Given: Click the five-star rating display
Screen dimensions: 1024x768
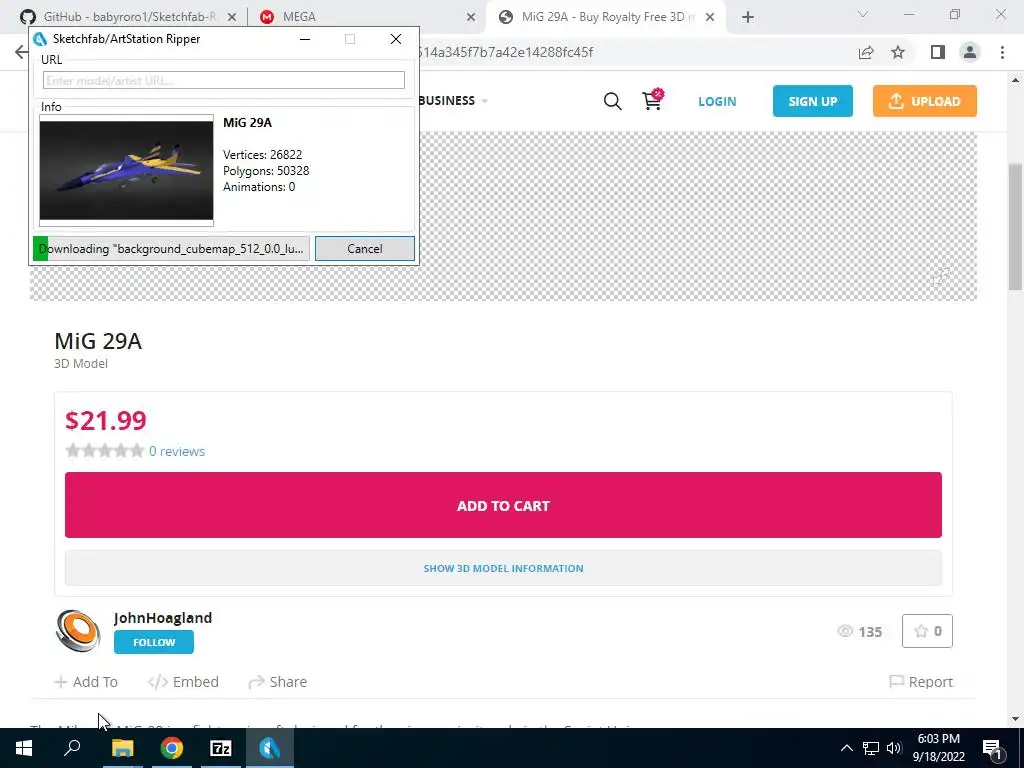Looking at the screenshot, I should 104,451.
